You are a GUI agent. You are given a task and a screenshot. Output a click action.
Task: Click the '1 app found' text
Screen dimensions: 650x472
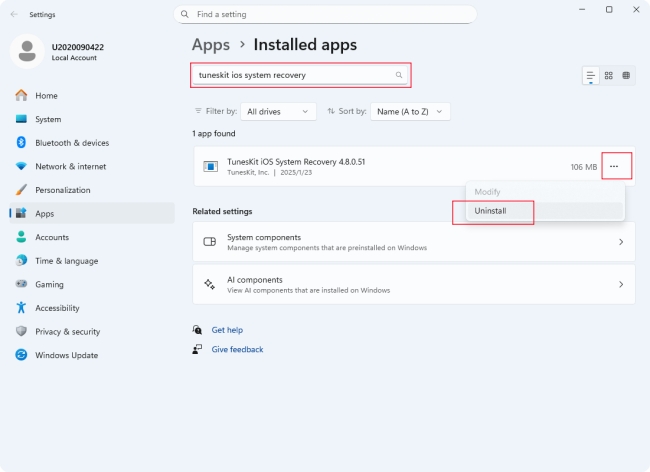(x=214, y=133)
